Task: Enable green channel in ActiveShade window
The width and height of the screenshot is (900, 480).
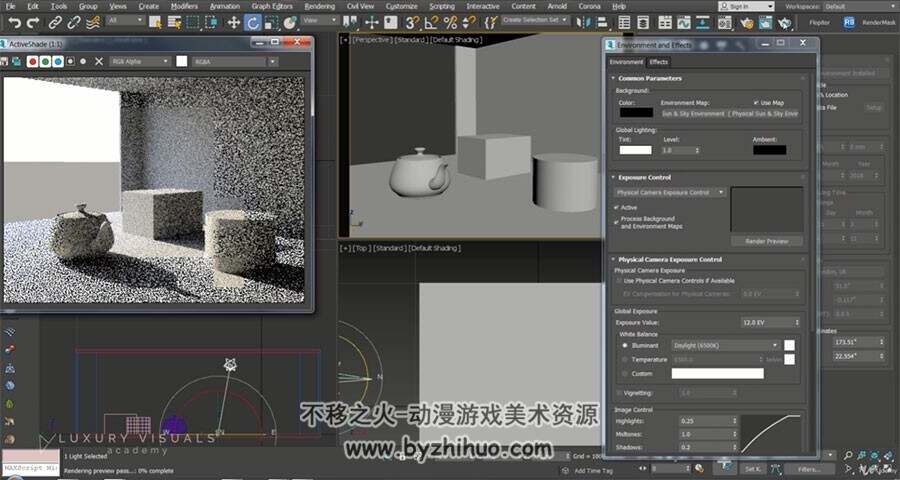Action: tap(45, 61)
